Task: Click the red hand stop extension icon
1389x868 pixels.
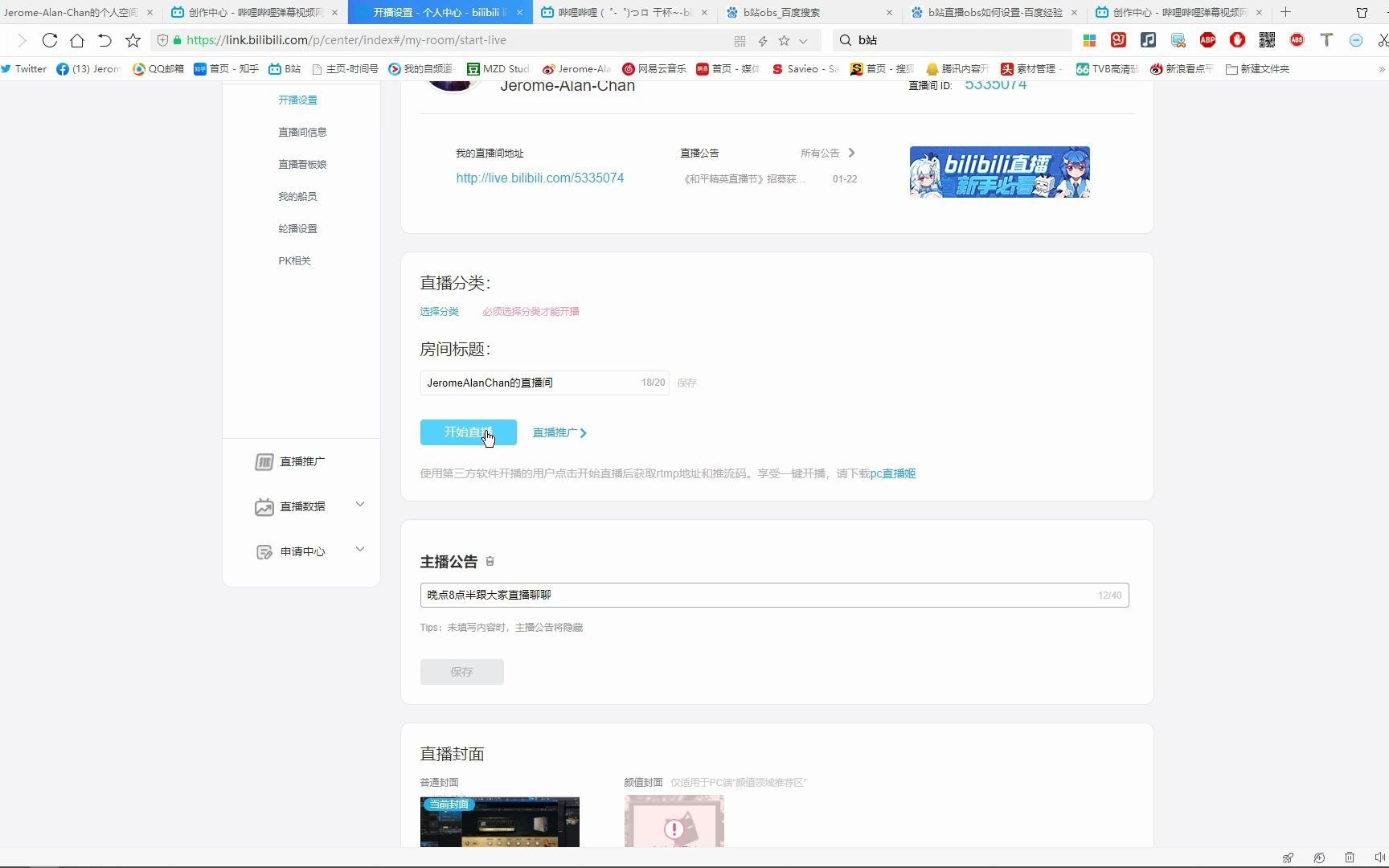Action: coord(1237,40)
